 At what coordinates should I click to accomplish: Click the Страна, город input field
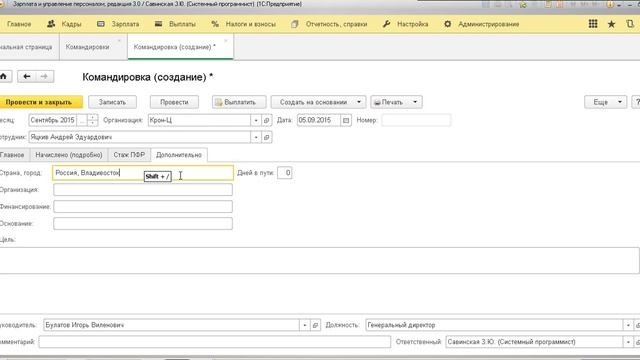[x=143, y=173]
